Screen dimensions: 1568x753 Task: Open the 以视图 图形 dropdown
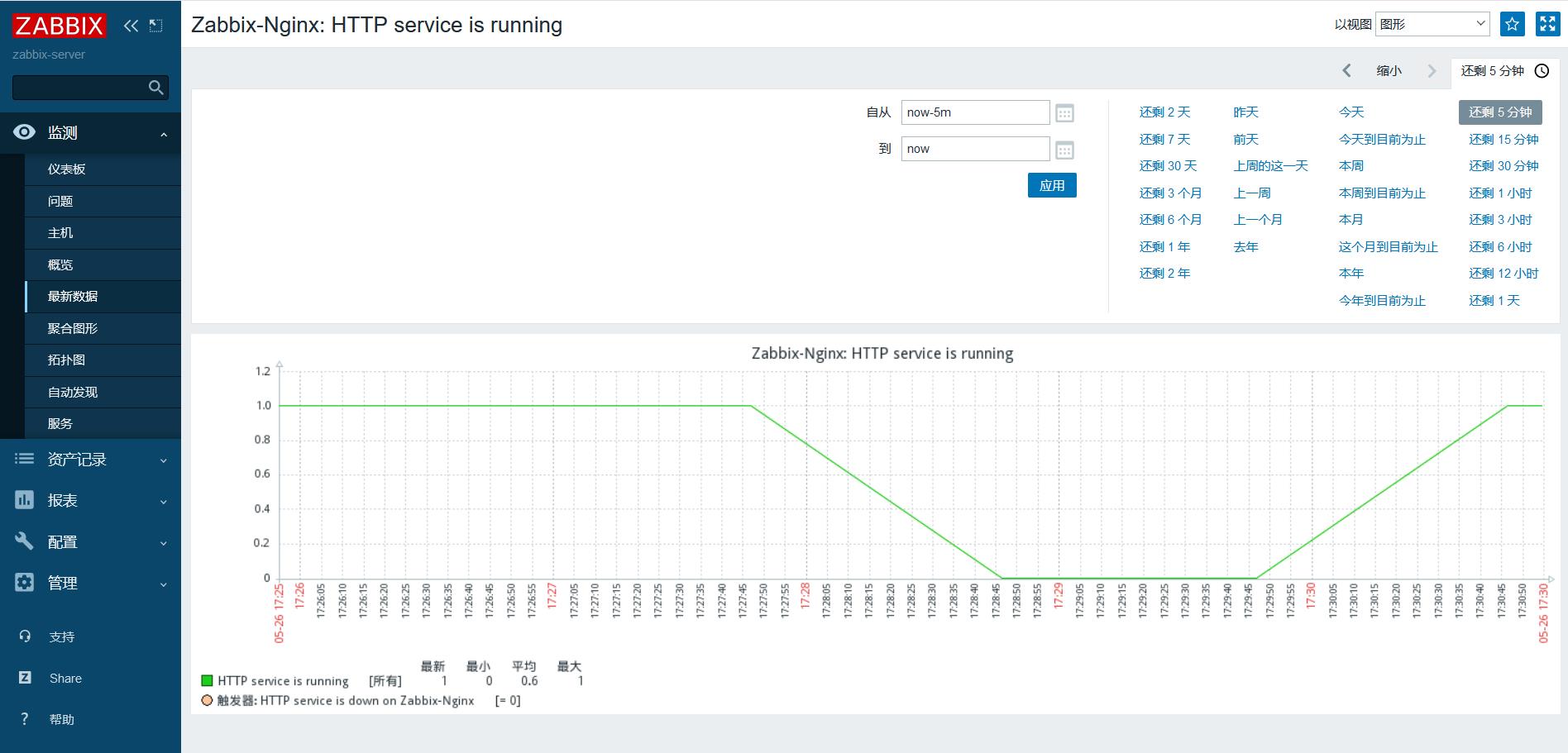(1432, 24)
